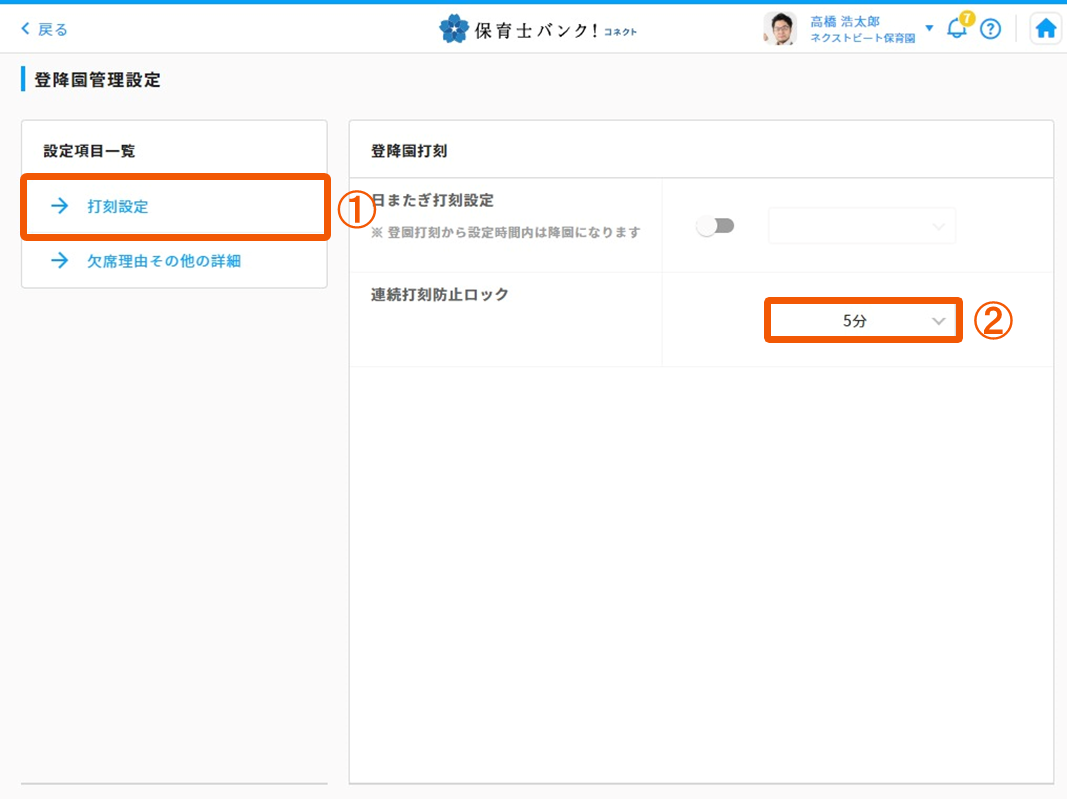The width and height of the screenshot is (1067, 800).
Task: Click the arrow icon beside 打刻設定
Action: pyautogui.click(x=60, y=206)
